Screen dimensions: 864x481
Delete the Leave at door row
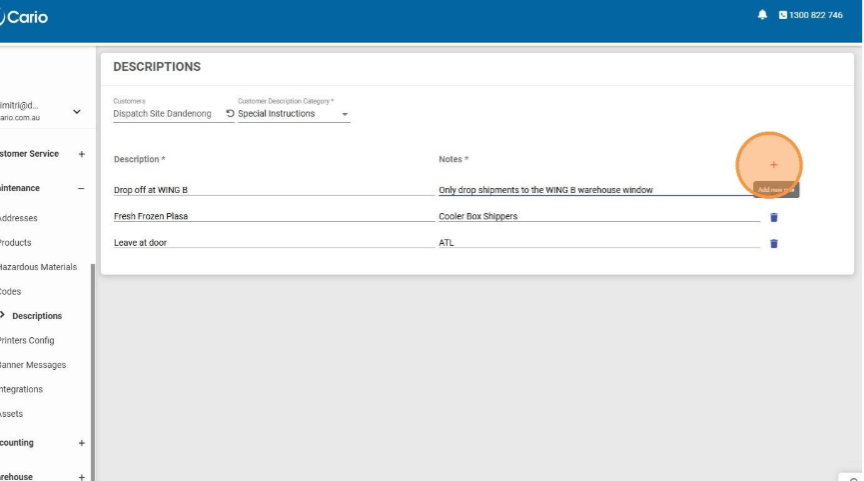pyautogui.click(x=773, y=243)
